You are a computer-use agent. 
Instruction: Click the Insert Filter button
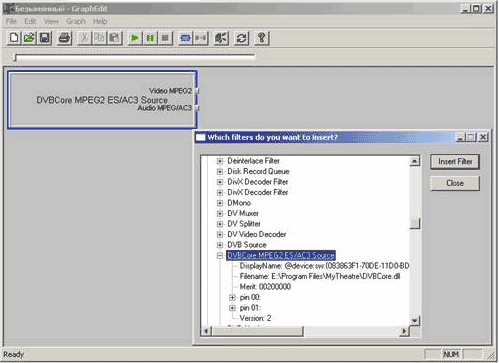455,162
